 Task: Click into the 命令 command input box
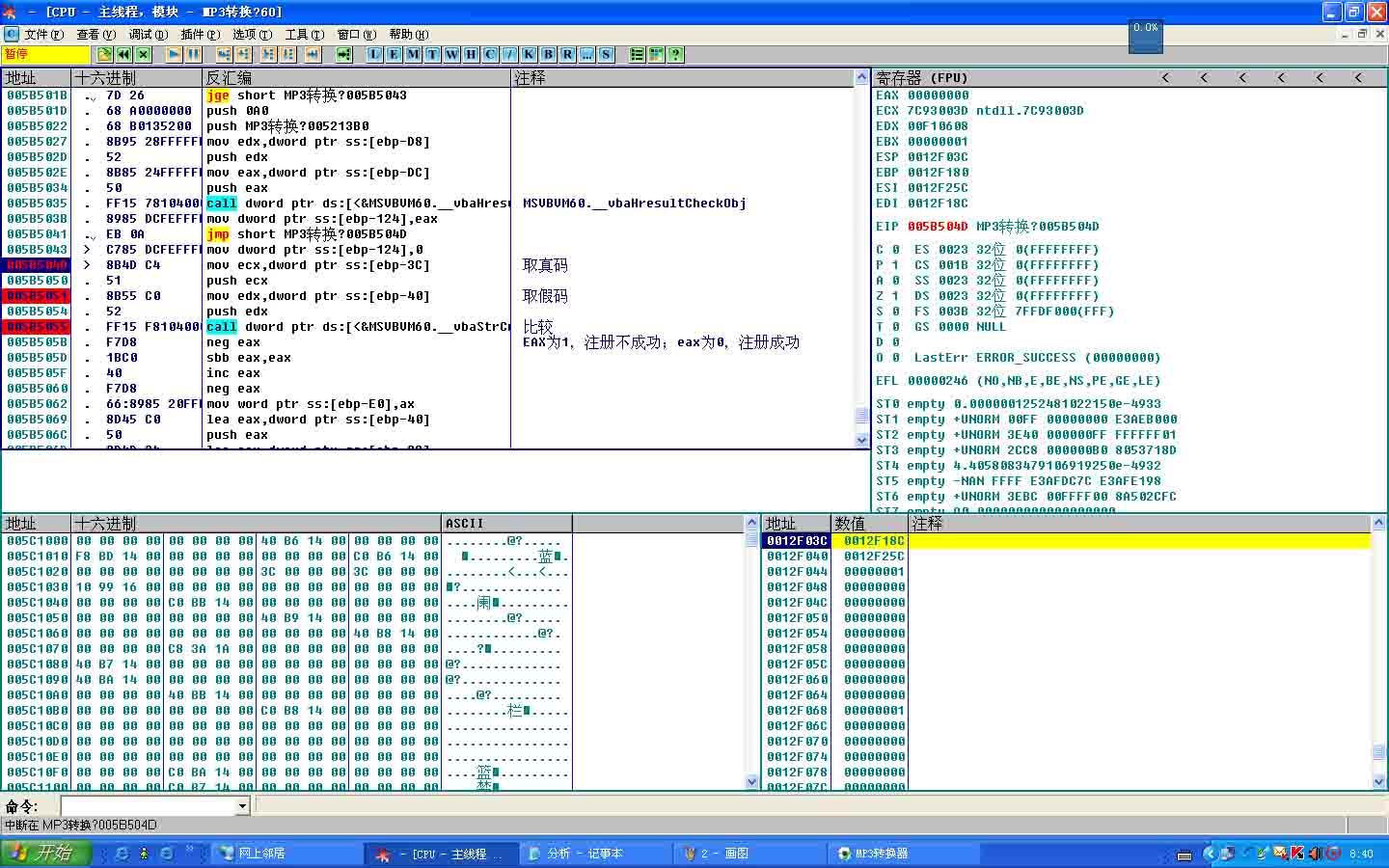[x=149, y=805]
